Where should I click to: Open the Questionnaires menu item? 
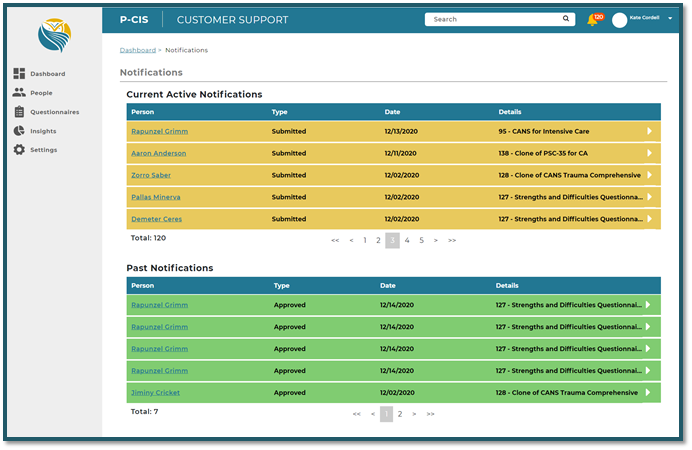tap(54, 112)
